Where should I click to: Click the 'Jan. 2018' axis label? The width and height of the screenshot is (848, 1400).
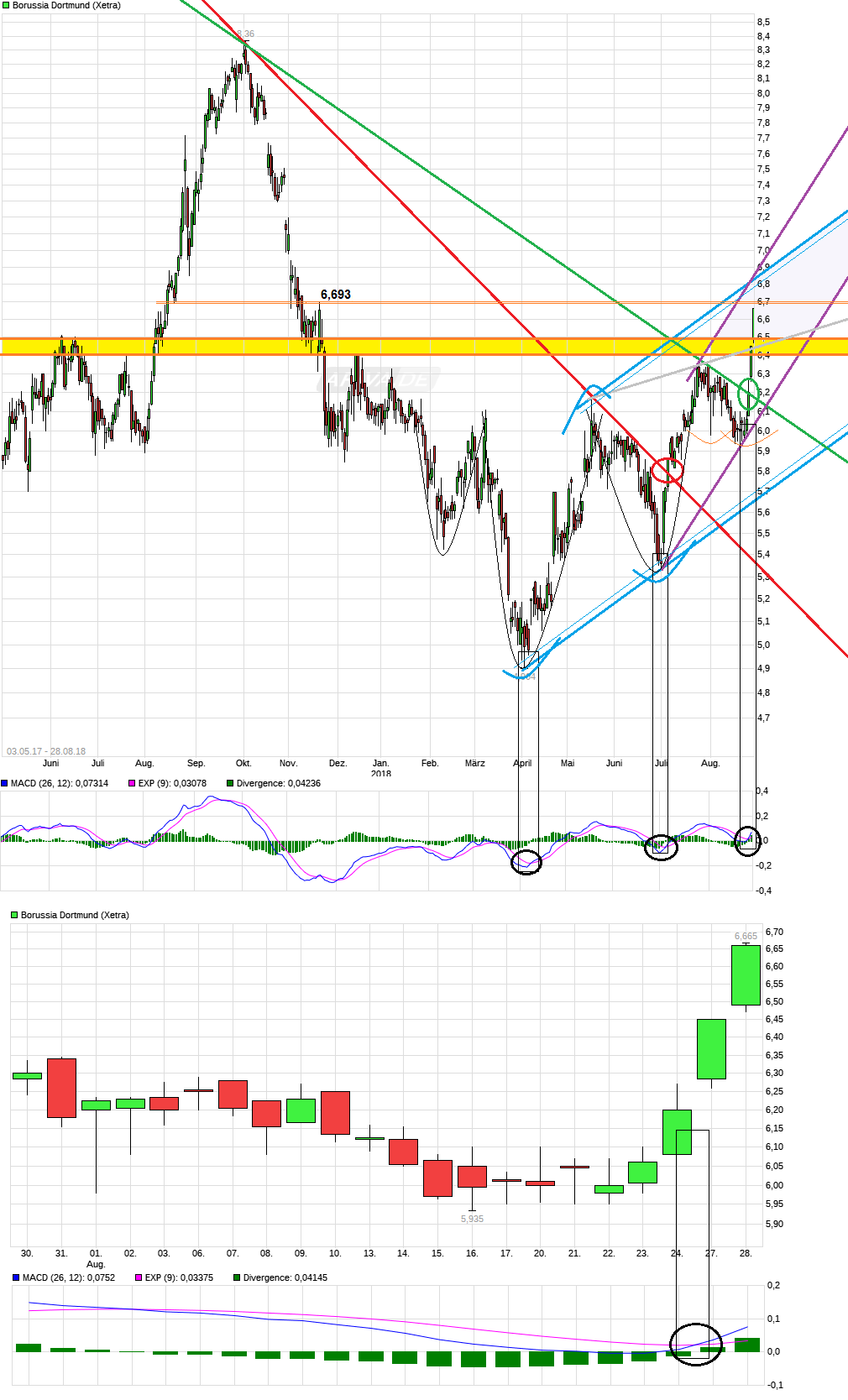click(x=381, y=768)
